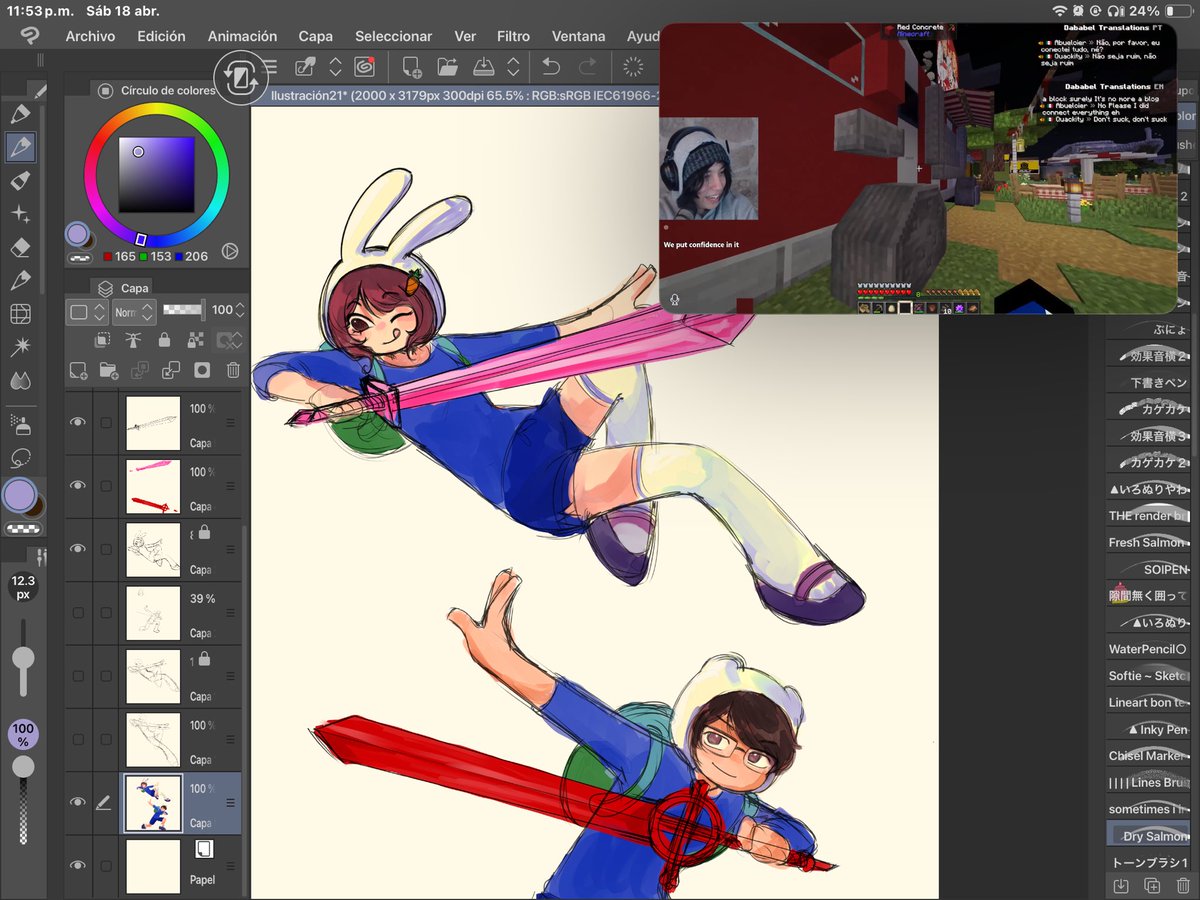Redo the last undone action
Image resolution: width=1200 pixels, height=900 pixels.
588,67
